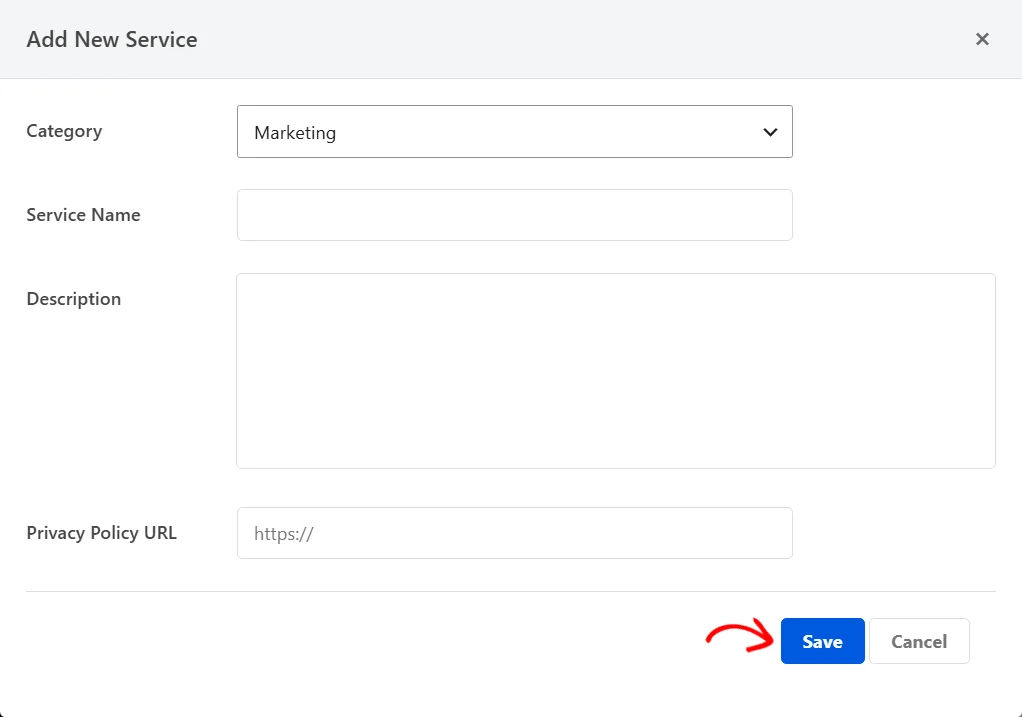
Task: Cancel adding the service
Action: pos(919,641)
